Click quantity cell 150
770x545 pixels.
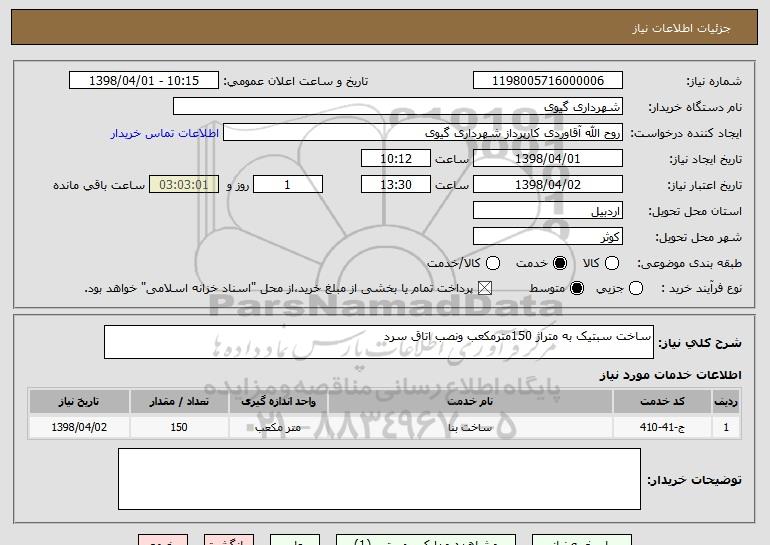[x=179, y=427]
